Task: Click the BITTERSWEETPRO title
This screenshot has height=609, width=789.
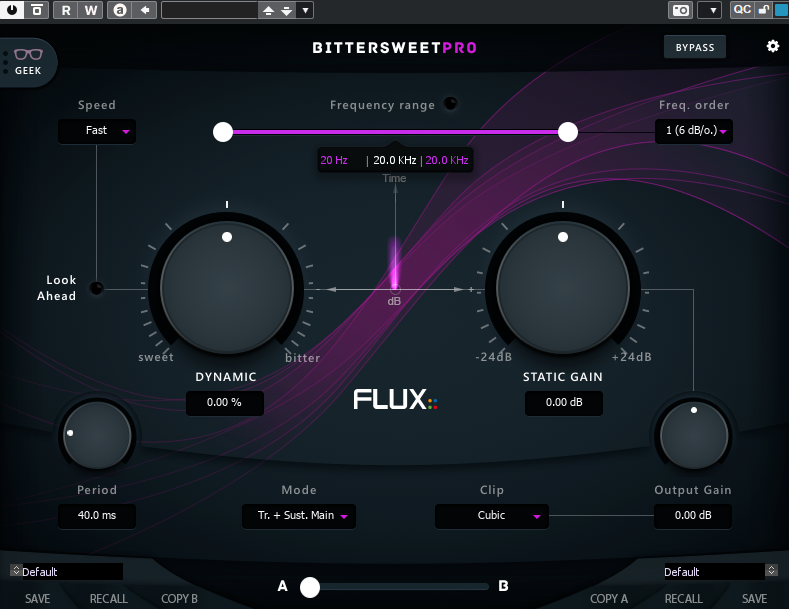Action: (x=394, y=48)
